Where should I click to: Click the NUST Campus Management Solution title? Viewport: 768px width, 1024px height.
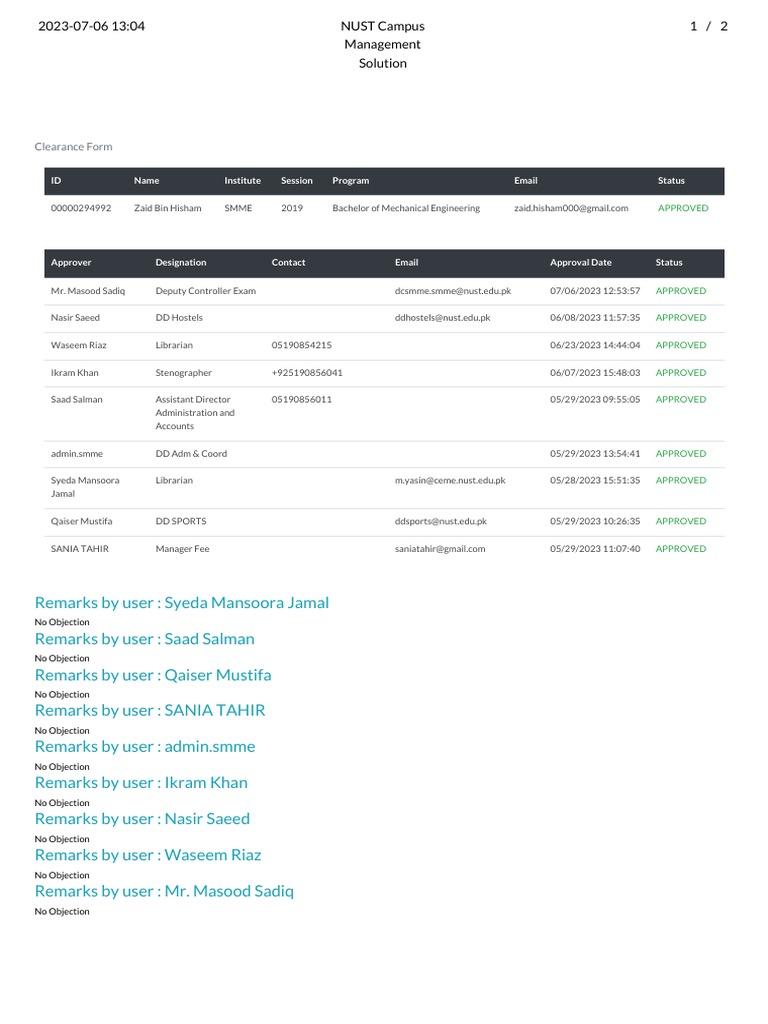coord(383,45)
